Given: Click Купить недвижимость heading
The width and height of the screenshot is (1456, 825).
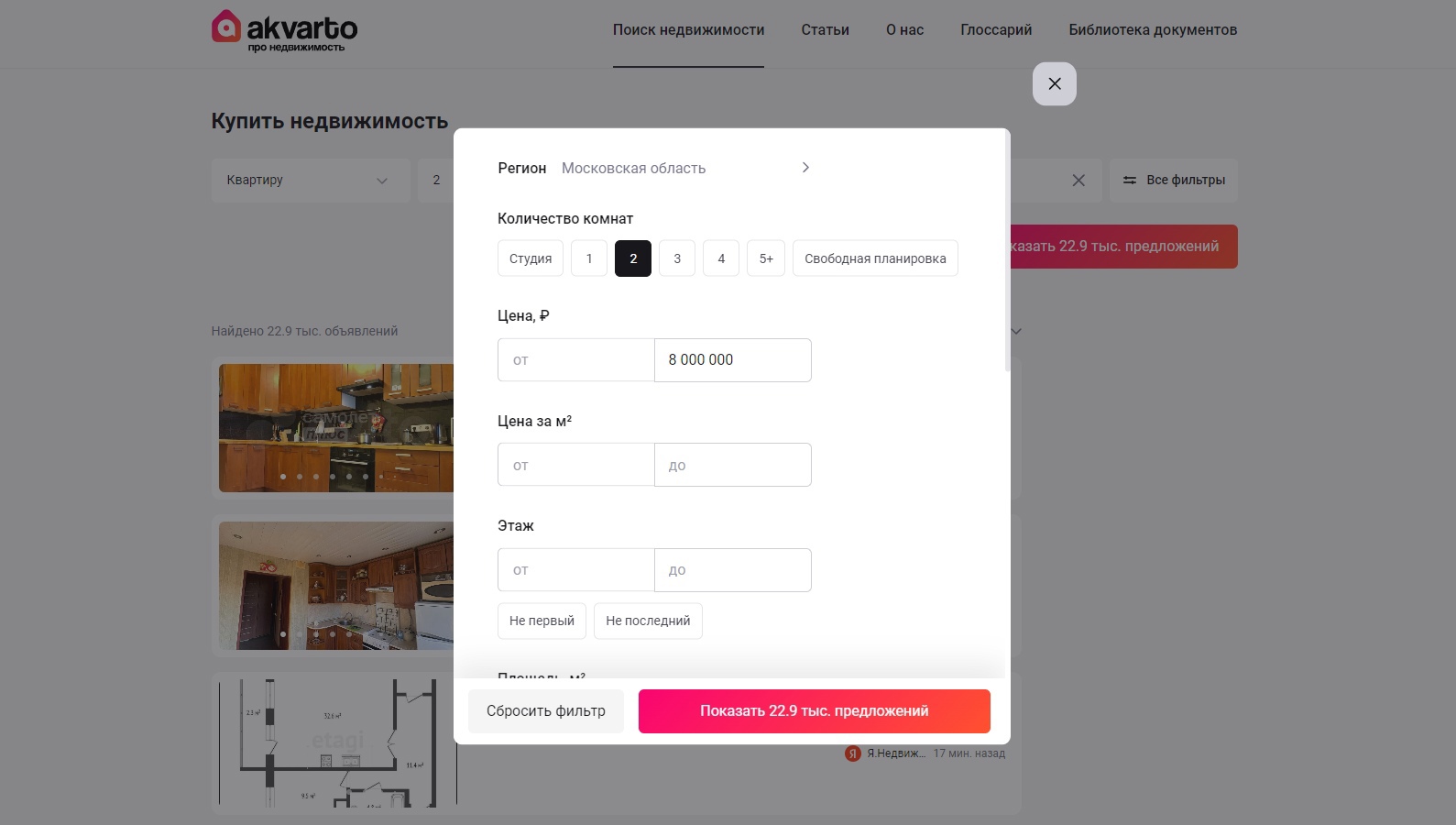Looking at the screenshot, I should (330, 121).
